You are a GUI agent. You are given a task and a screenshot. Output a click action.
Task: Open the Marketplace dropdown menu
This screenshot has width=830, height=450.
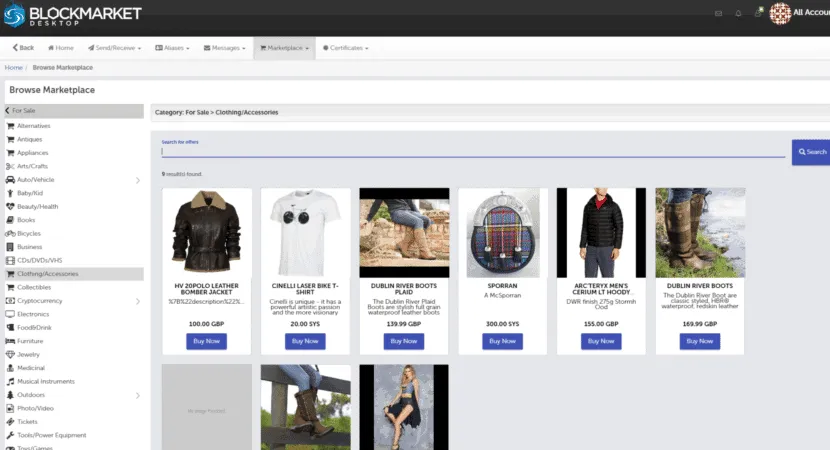coord(284,48)
